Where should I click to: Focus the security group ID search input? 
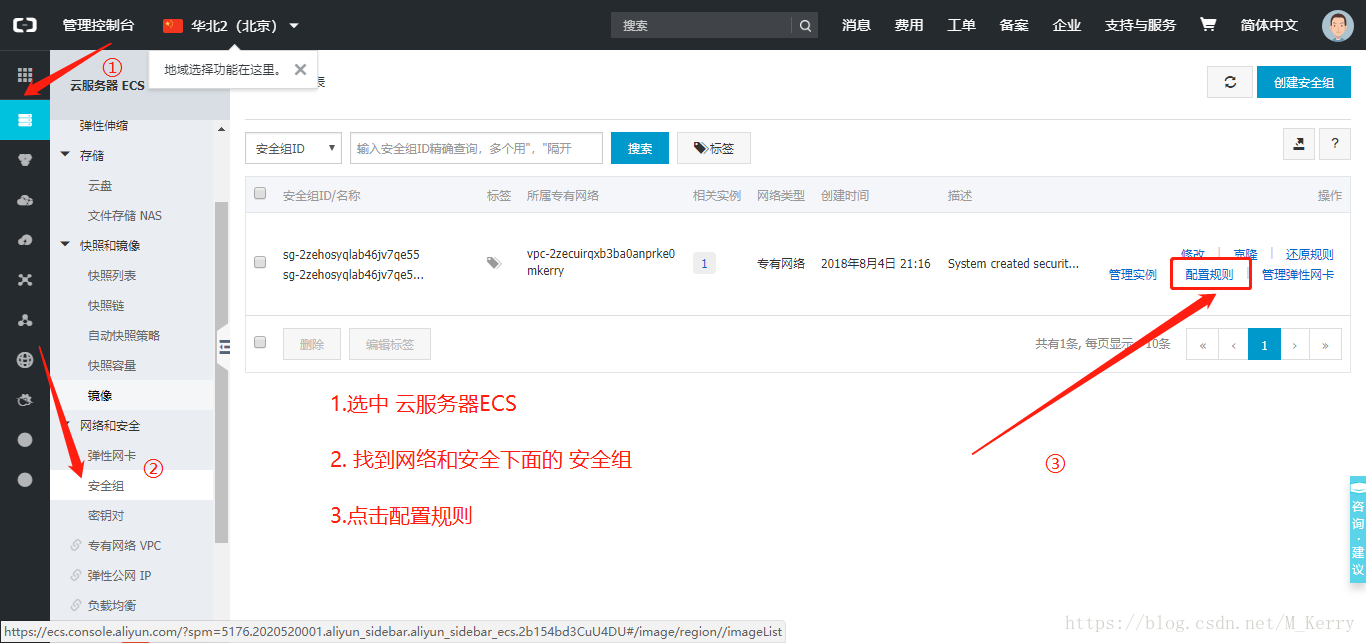click(x=476, y=148)
